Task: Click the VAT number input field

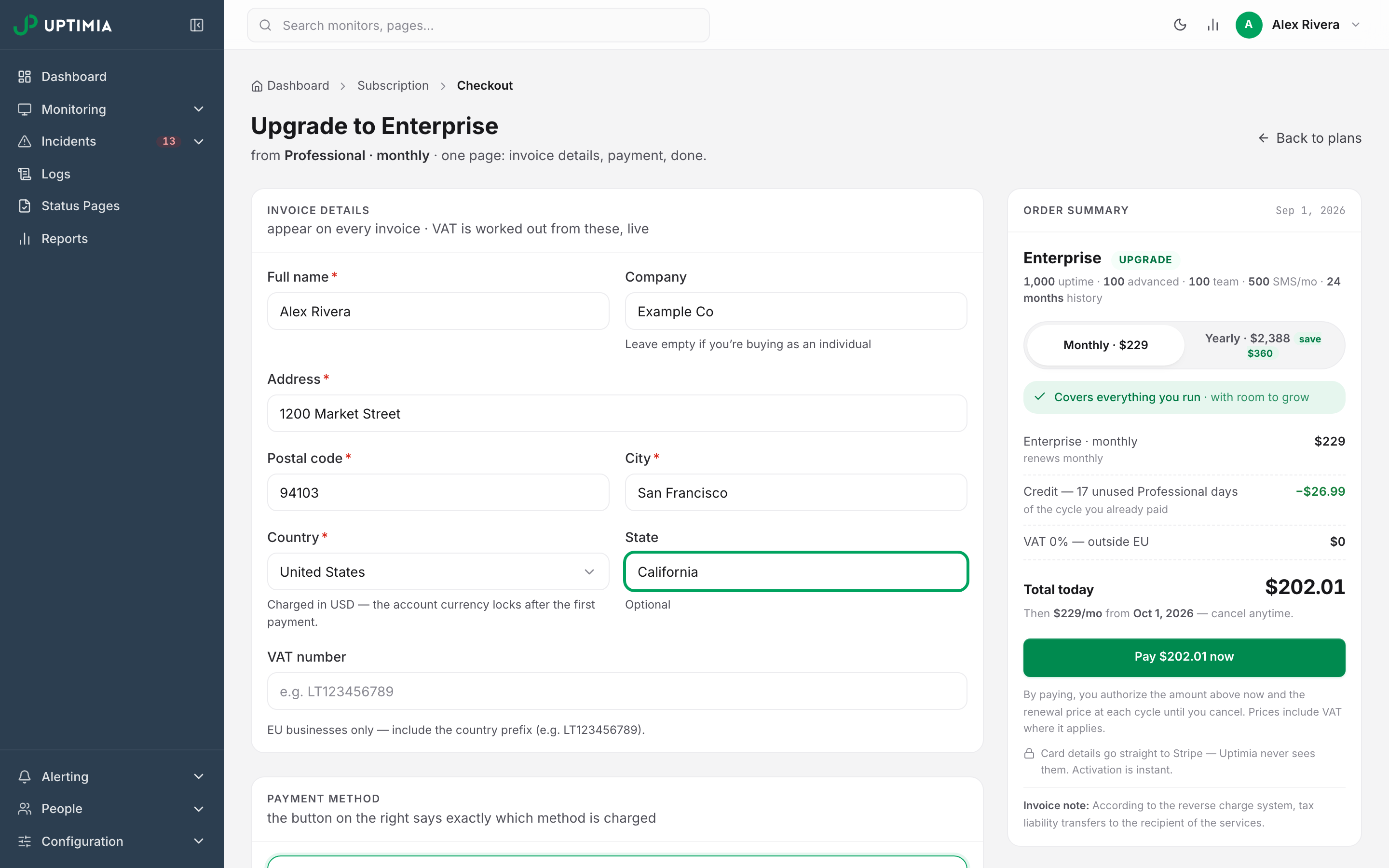Action: pyautogui.click(x=617, y=691)
